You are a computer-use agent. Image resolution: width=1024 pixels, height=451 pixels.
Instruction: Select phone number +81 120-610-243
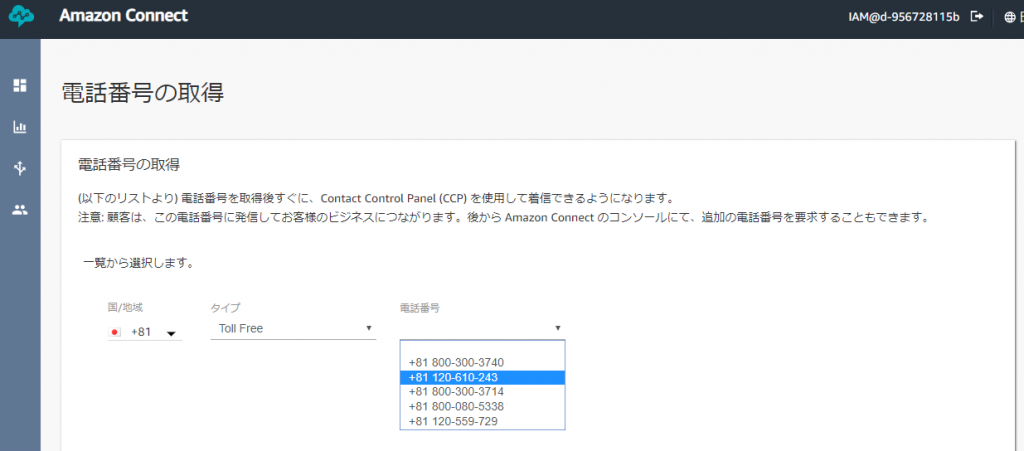(x=483, y=377)
